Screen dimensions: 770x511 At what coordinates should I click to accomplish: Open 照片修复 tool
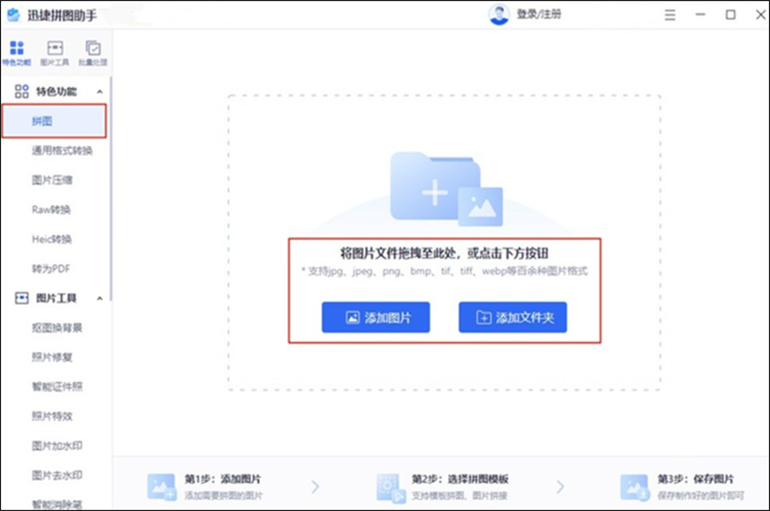coord(52,357)
